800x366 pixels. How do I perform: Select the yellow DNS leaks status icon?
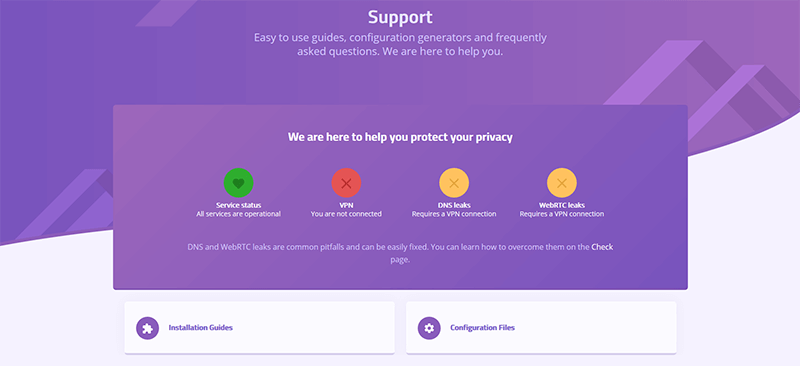click(454, 183)
